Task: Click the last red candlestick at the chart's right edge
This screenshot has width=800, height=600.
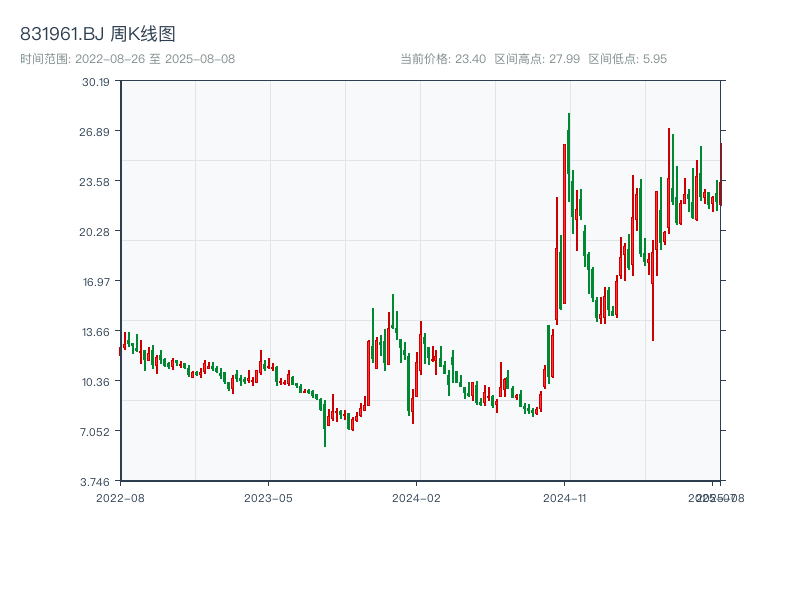Action: pyautogui.click(x=721, y=174)
